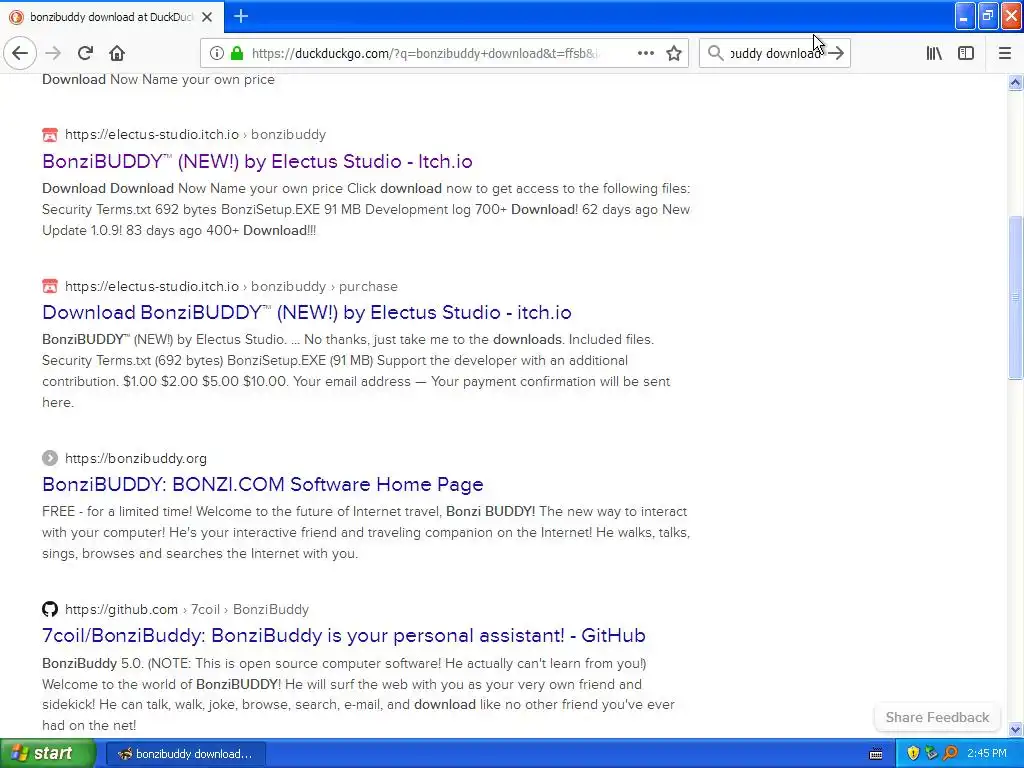Image resolution: width=1024 pixels, height=768 pixels.
Task: Click the 'FREE - for a limited time!' snippet
Action: (366, 532)
